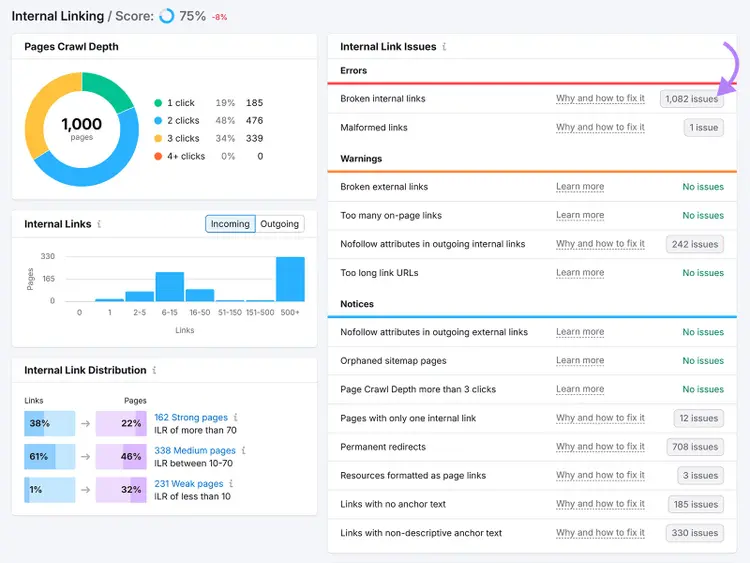
Task: Open info icon beside Internal Link Issues
Action: point(444,46)
